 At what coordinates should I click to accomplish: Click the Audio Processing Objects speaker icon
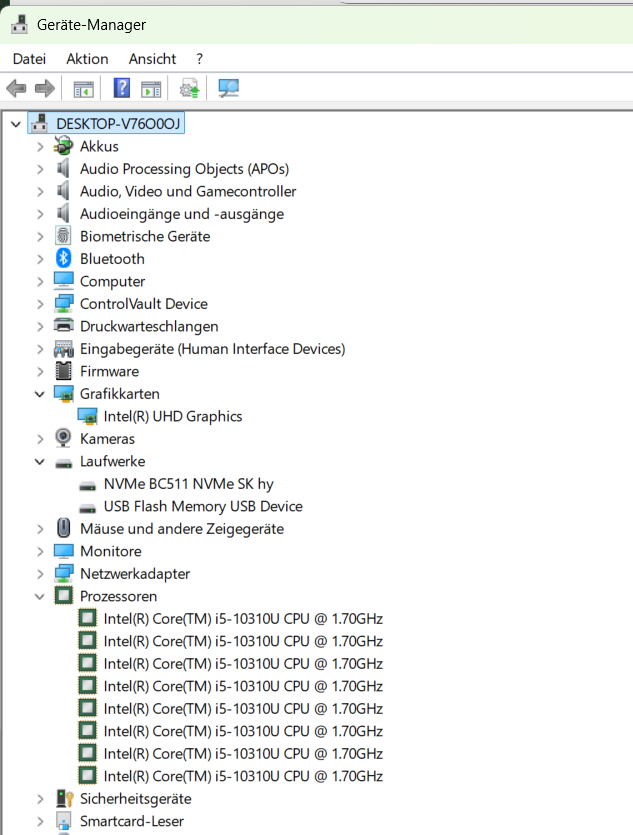(63, 168)
